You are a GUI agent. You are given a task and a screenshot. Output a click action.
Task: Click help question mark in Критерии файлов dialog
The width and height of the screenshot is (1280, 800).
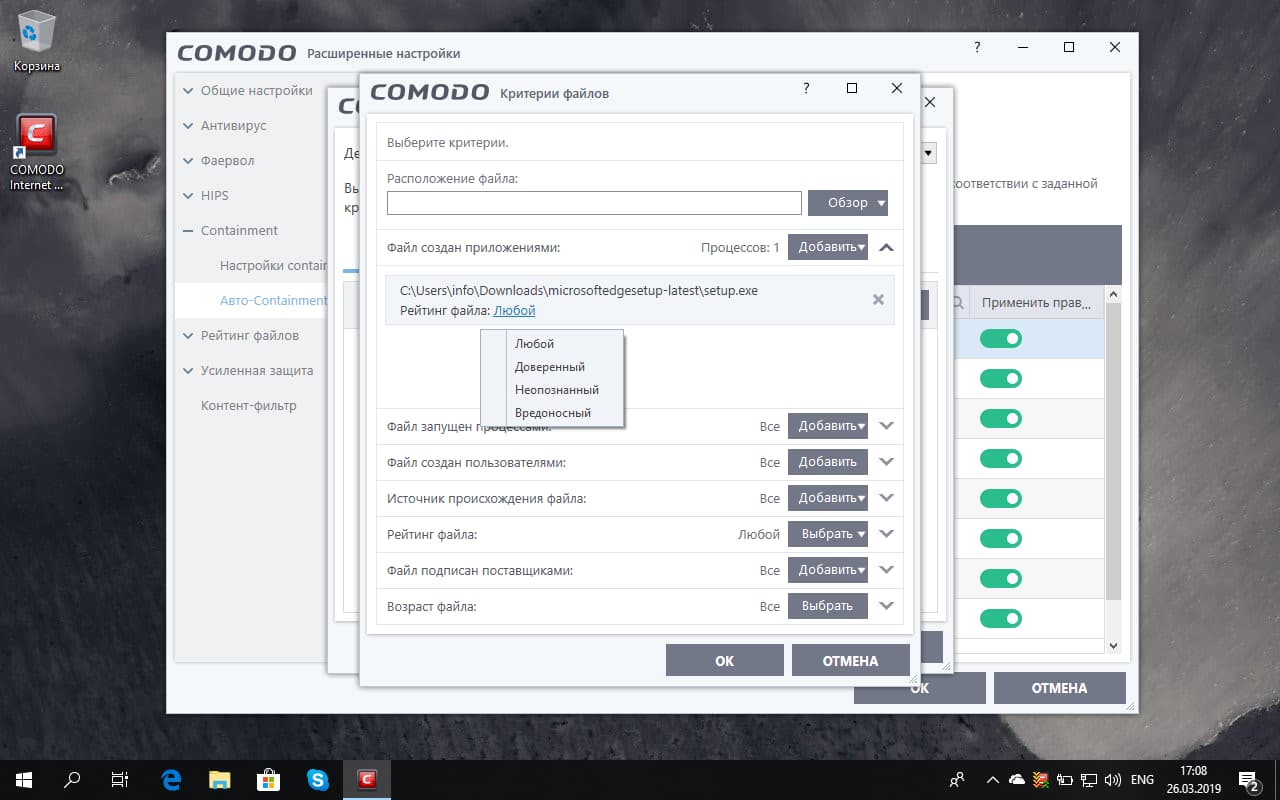806,88
